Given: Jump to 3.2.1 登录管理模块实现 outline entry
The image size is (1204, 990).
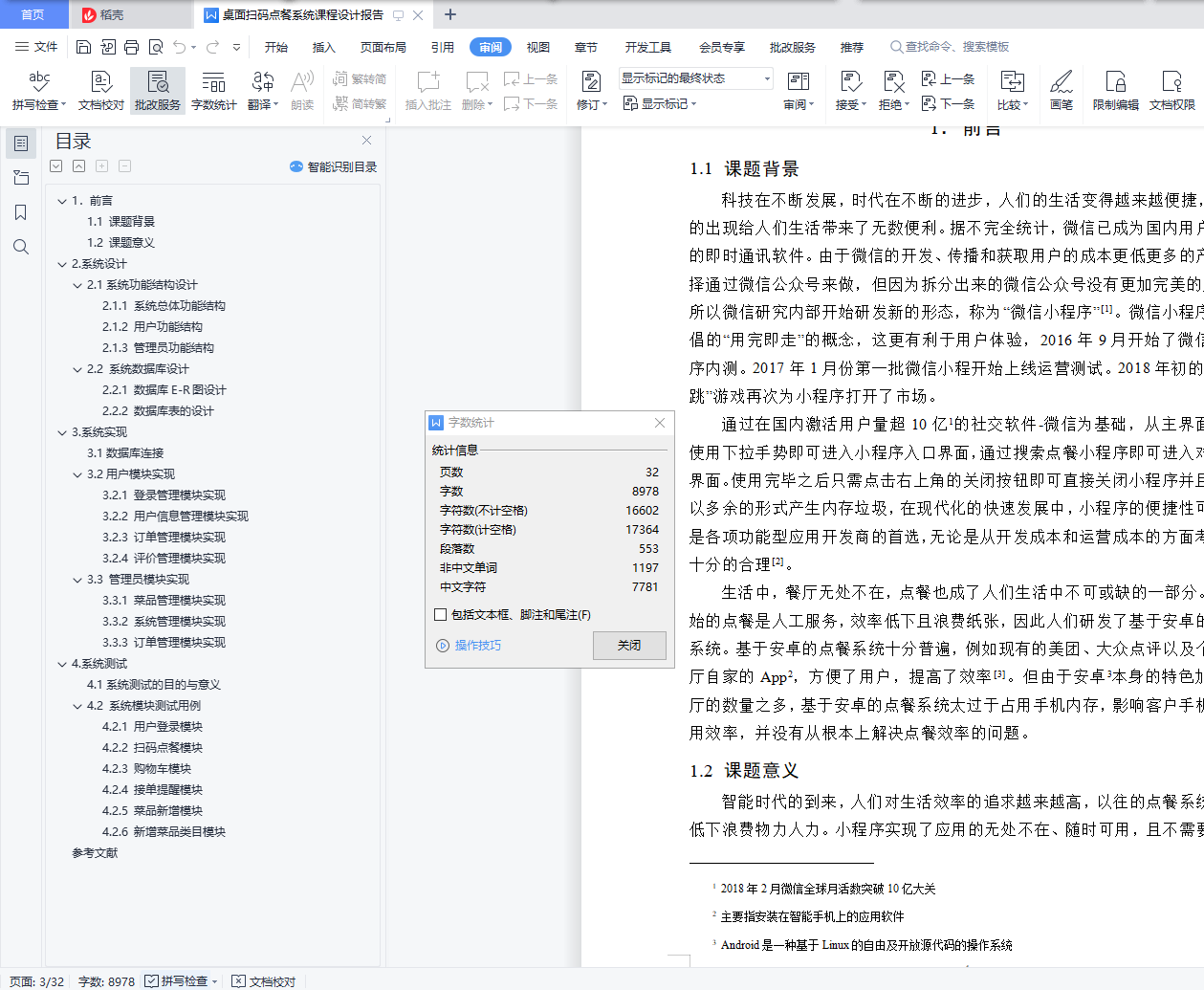Looking at the screenshot, I should tap(164, 495).
